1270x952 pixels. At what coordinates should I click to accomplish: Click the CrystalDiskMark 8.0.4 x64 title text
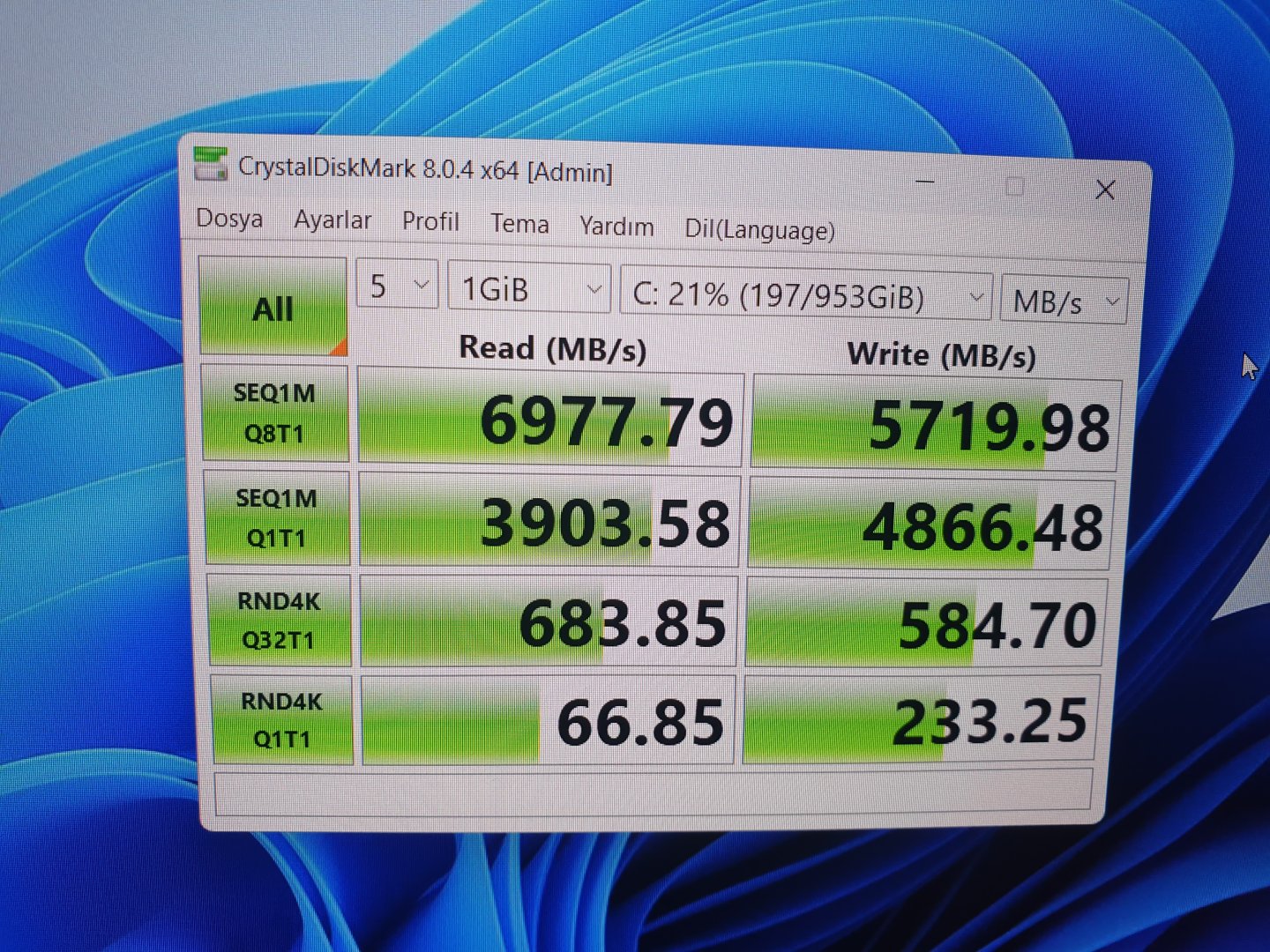426,168
